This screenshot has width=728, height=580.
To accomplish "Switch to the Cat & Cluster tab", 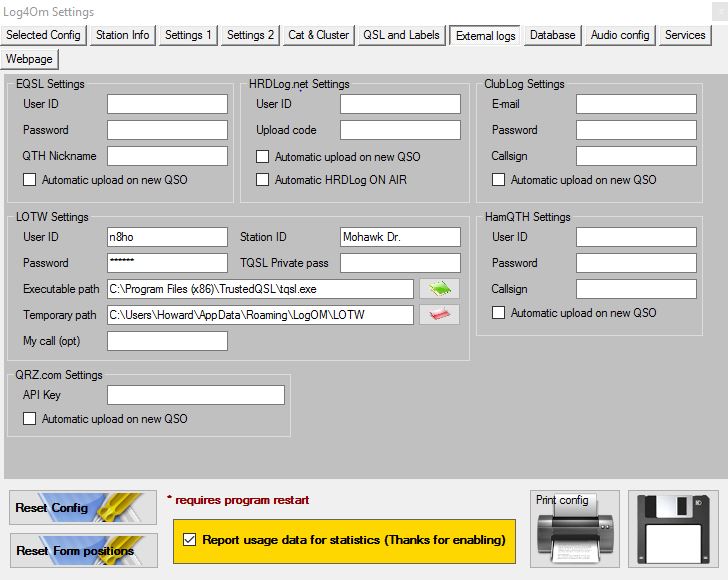I will pyautogui.click(x=318, y=35).
